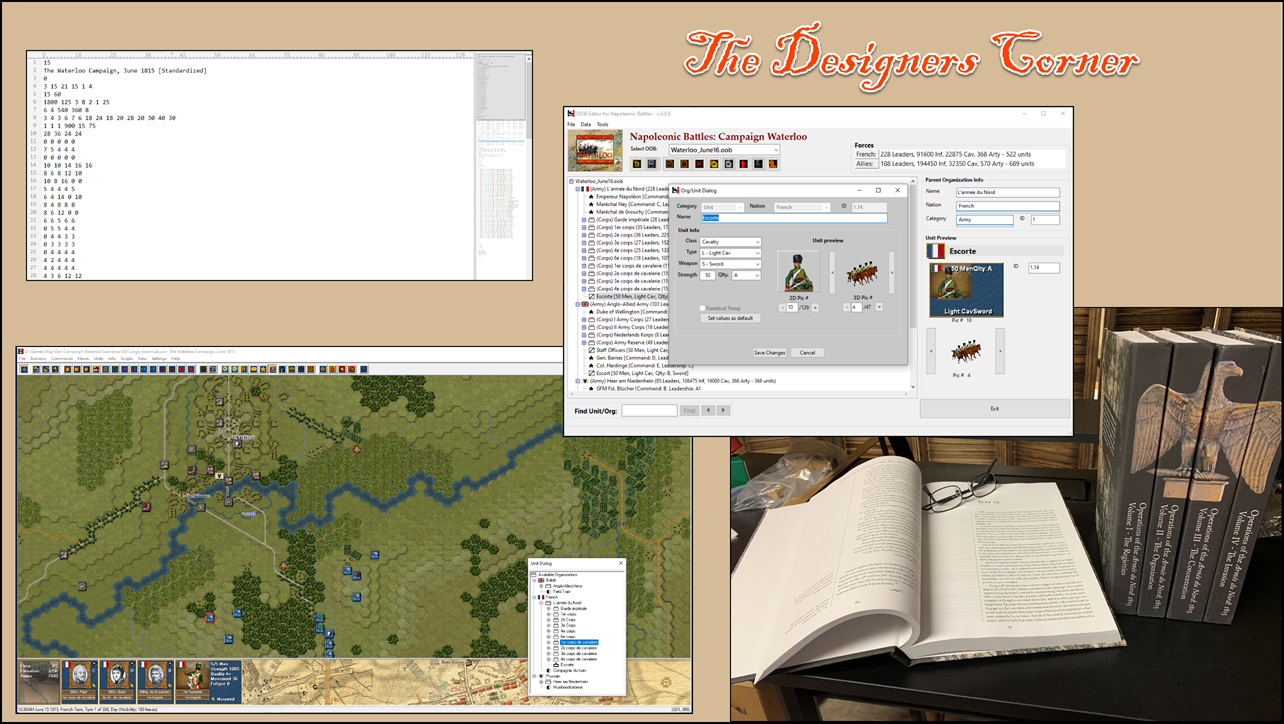Screen dimensions: 1284x724
Task: Click the Save Changes button in the Org/Unit Dialog
Action: 769,353
